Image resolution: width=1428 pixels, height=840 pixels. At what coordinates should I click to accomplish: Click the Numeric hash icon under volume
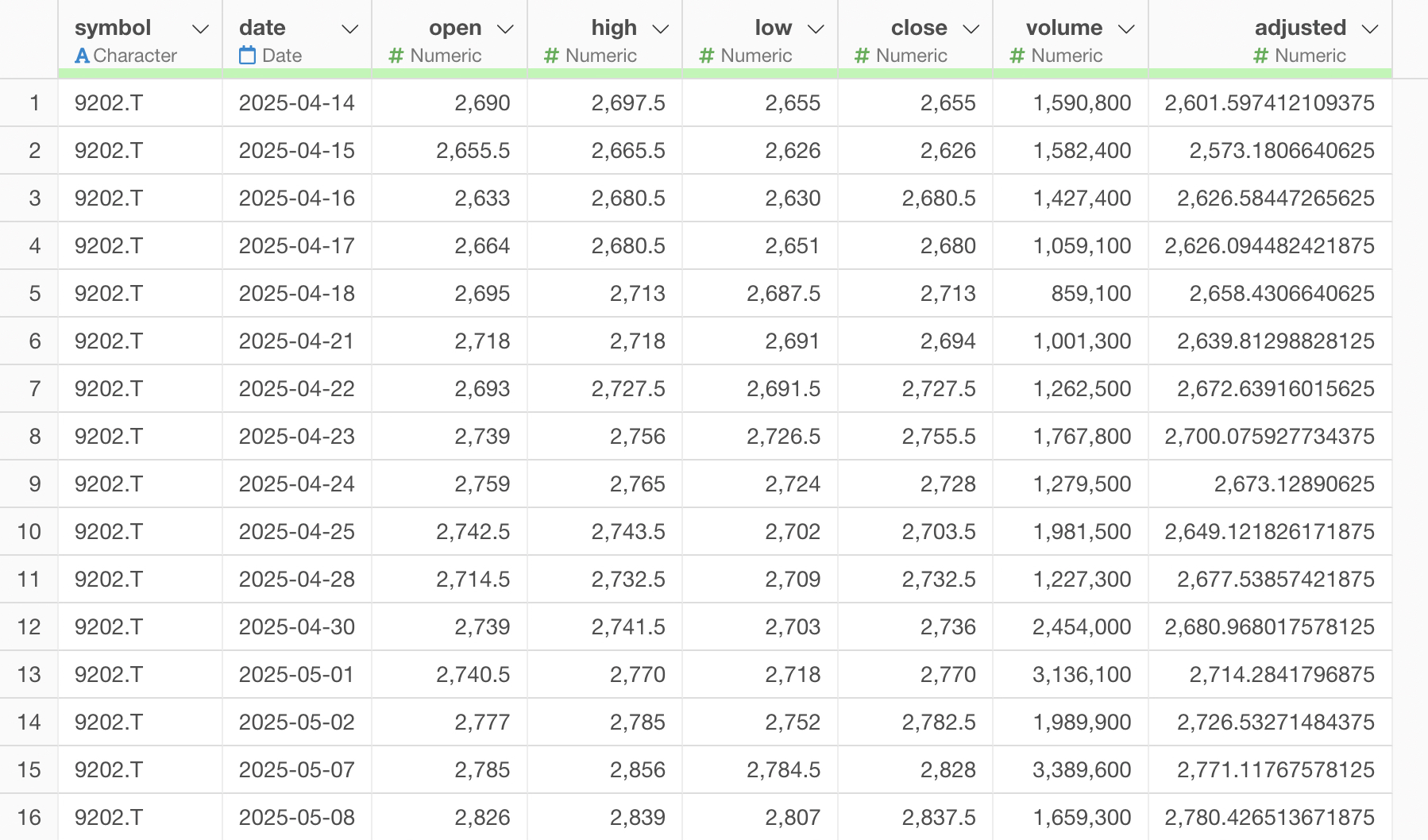pyautogui.click(x=1017, y=56)
